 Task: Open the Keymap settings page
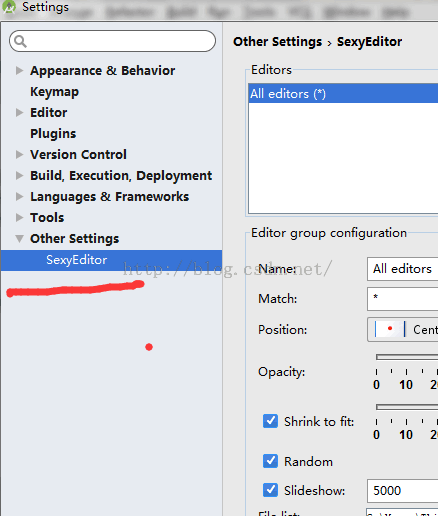coord(54,92)
